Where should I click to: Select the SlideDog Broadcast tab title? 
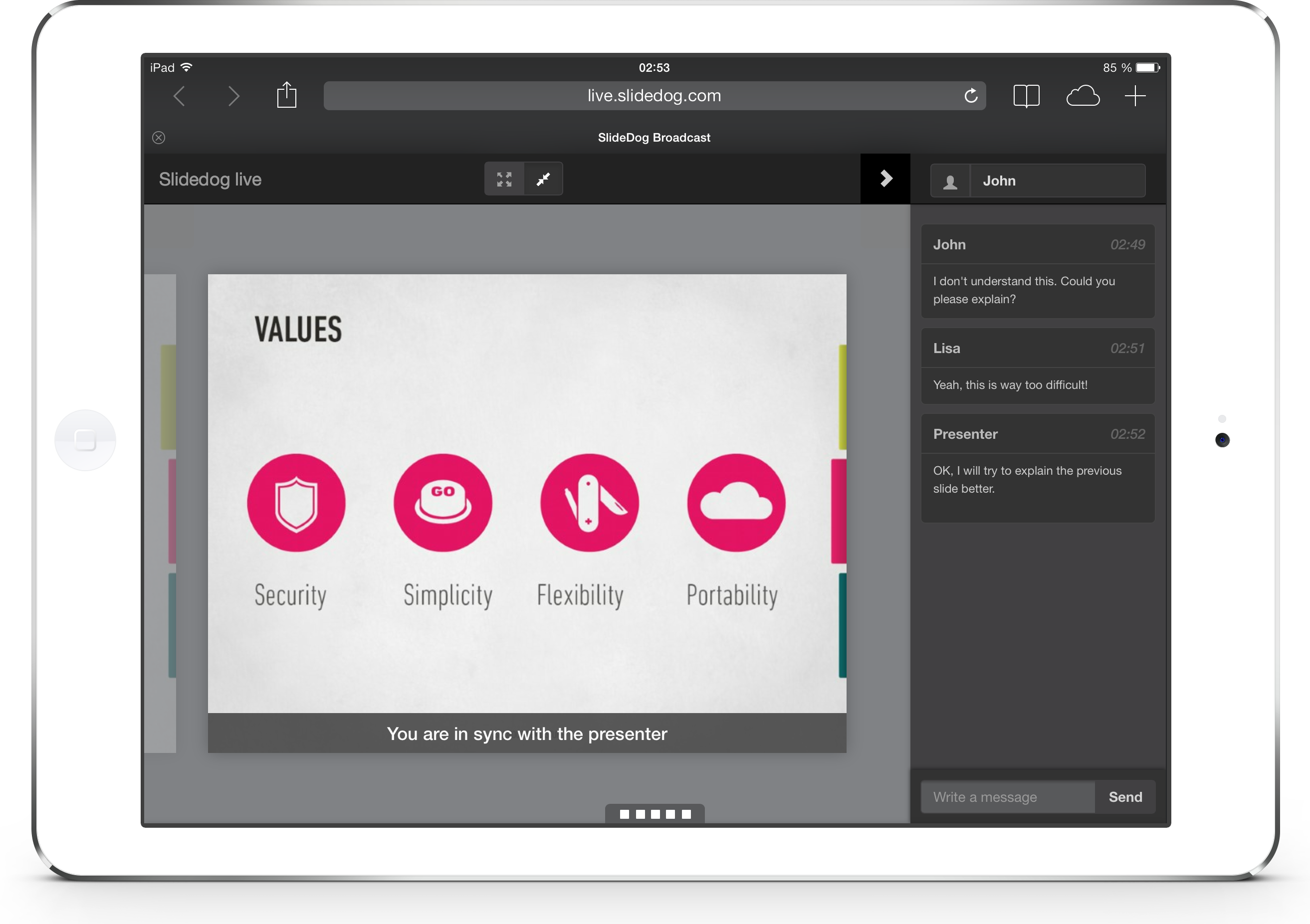click(654, 138)
